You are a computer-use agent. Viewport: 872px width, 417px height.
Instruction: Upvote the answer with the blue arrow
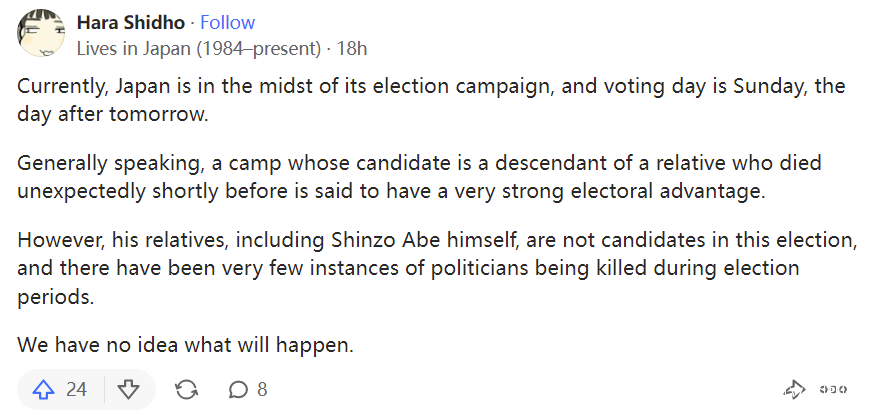tap(44, 389)
